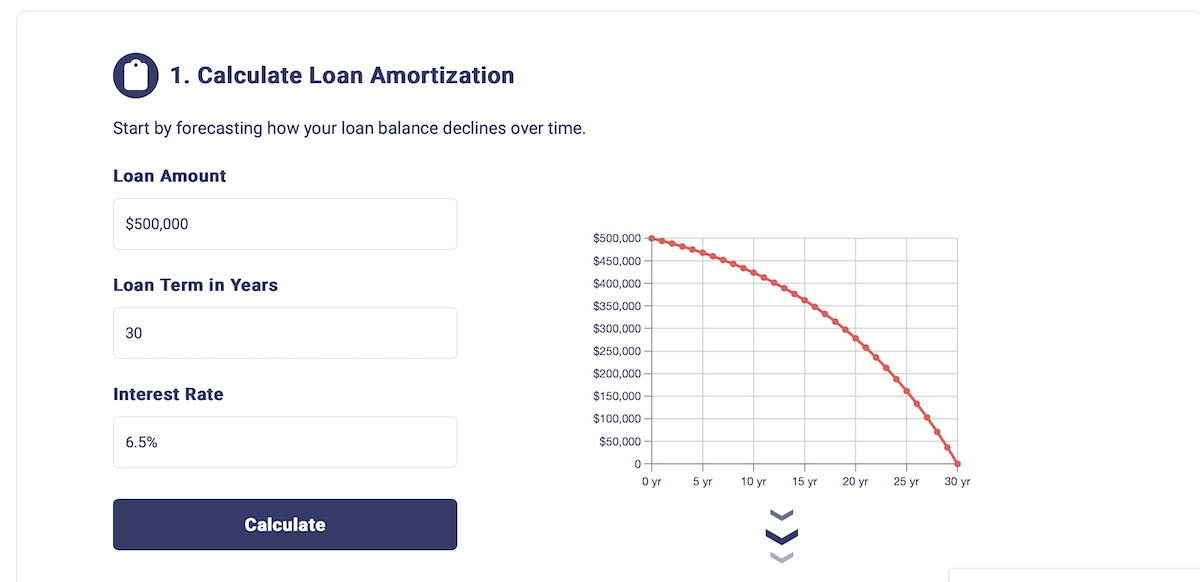Click the chart point at 20 yr
Screen dimensions: 1200x582
pos(856,337)
